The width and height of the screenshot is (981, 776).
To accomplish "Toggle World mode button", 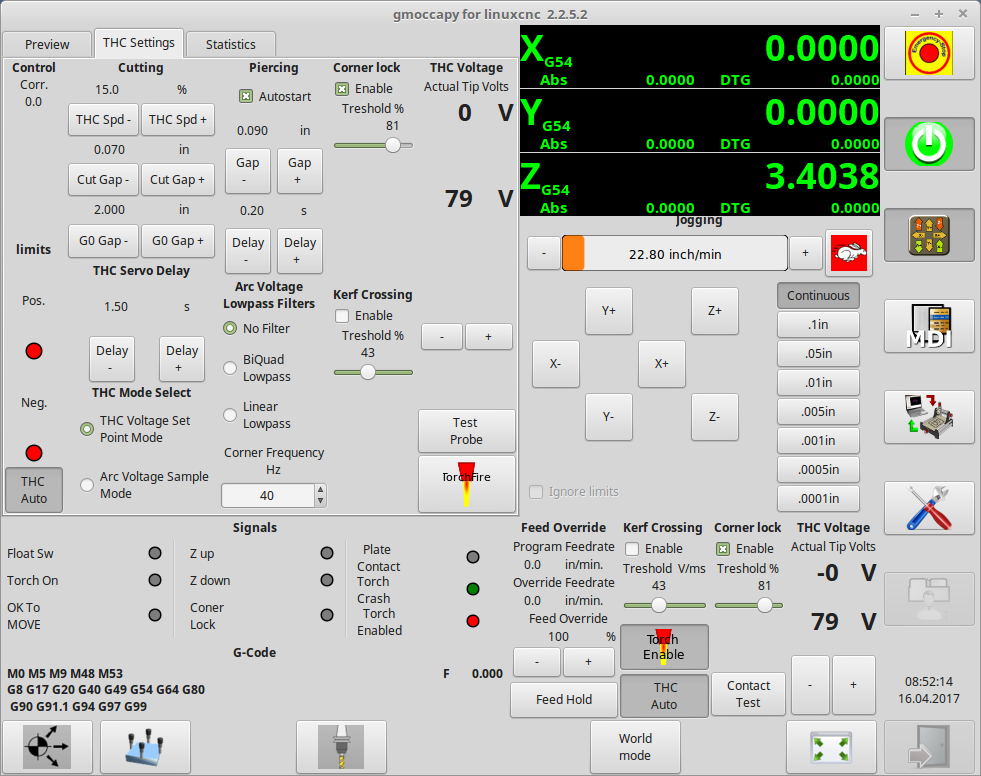I will pyautogui.click(x=635, y=747).
